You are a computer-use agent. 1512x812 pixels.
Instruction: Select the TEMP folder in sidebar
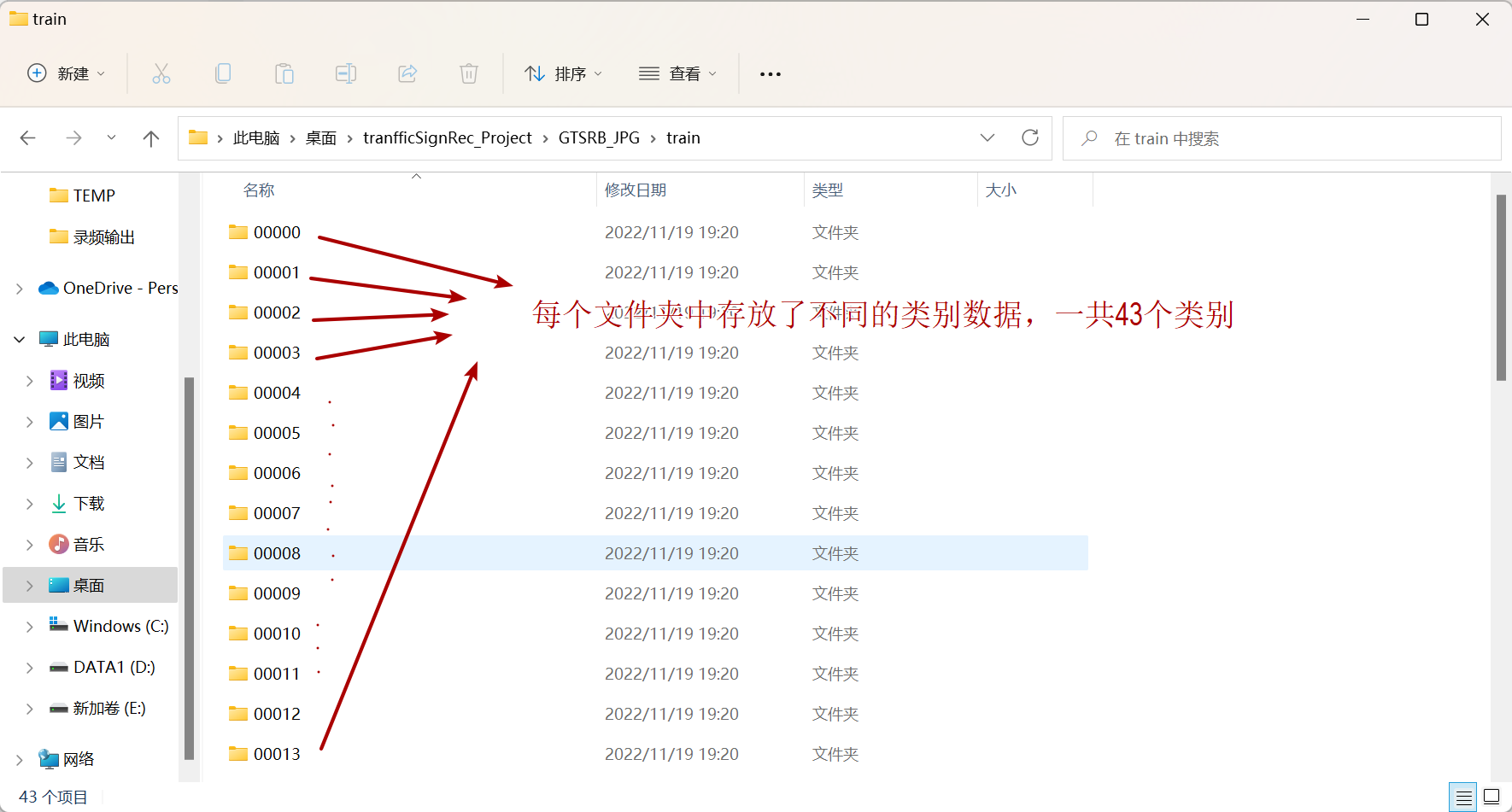click(83, 196)
